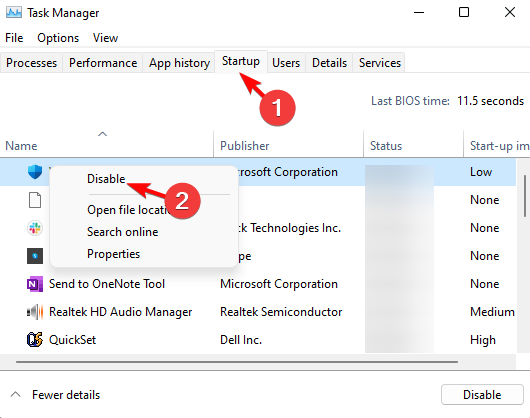Open the File menu

tap(14, 38)
